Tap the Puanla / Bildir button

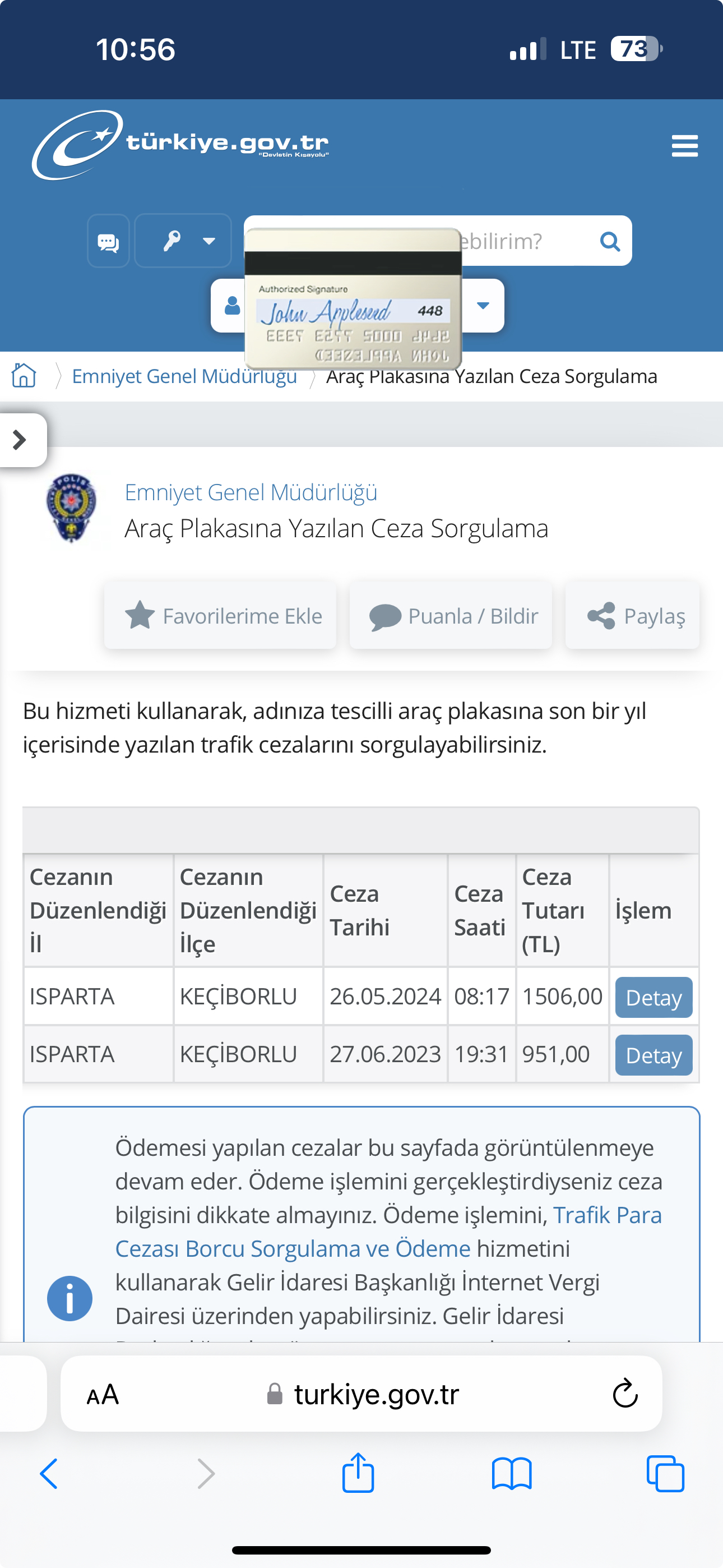(x=451, y=615)
